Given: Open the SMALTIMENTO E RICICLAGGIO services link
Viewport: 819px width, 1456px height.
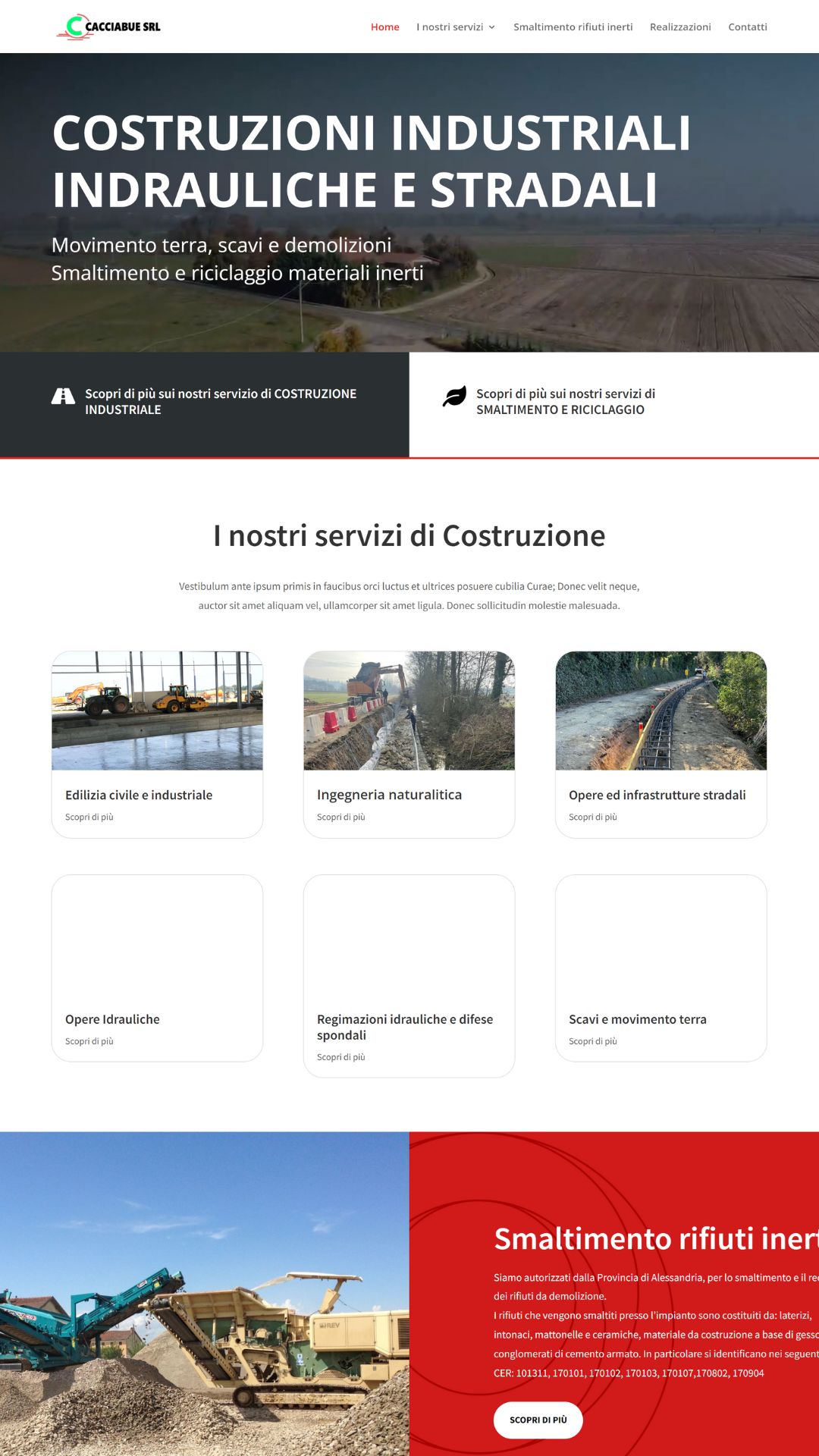Looking at the screenshot, I should (x=566, y=401).
